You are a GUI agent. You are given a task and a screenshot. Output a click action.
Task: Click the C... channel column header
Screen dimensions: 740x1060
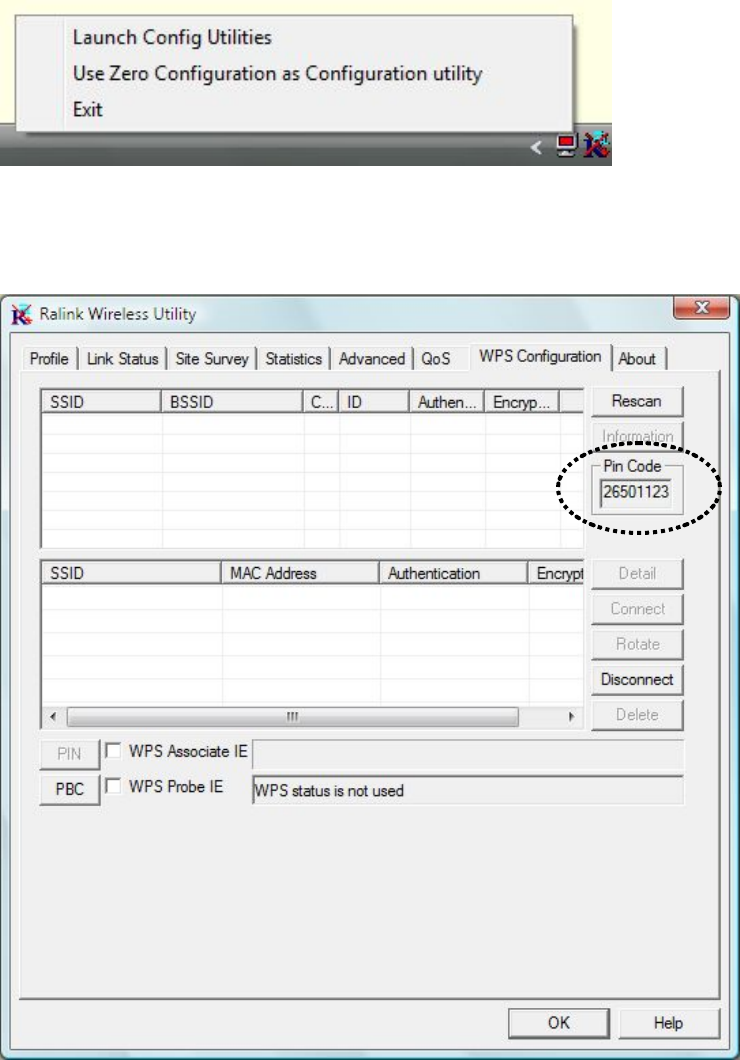(320, 402)
